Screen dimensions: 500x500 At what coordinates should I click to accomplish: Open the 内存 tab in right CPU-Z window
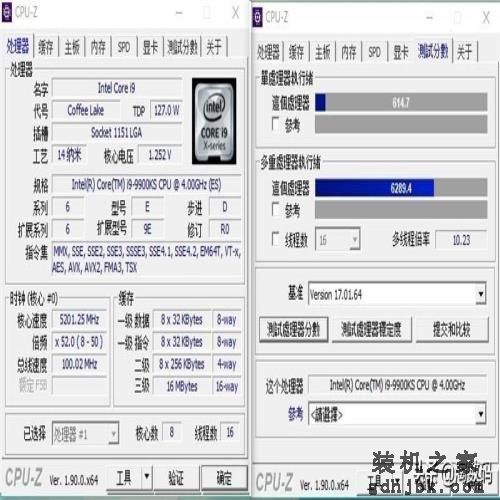[349, 52]
